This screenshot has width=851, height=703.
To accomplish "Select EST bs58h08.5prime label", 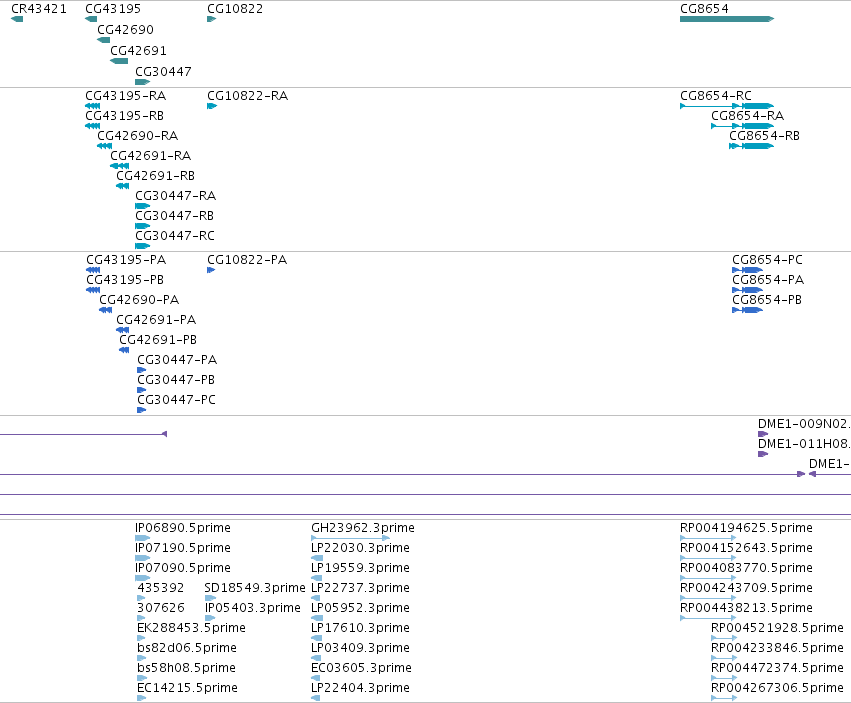I will tap(187, 668).
